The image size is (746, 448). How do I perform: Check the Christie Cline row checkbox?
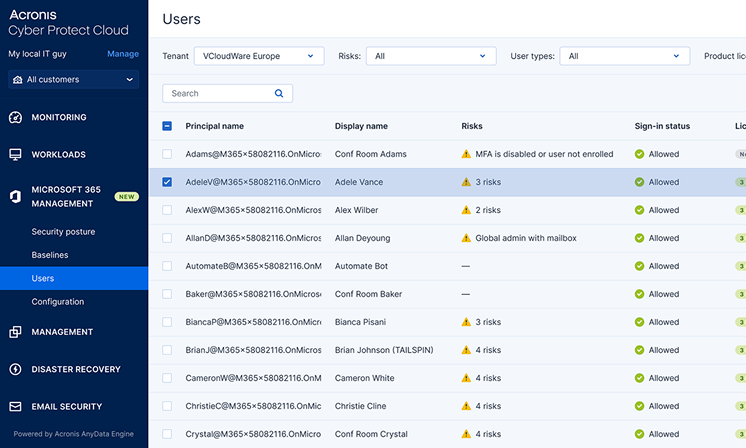point(167,406)
